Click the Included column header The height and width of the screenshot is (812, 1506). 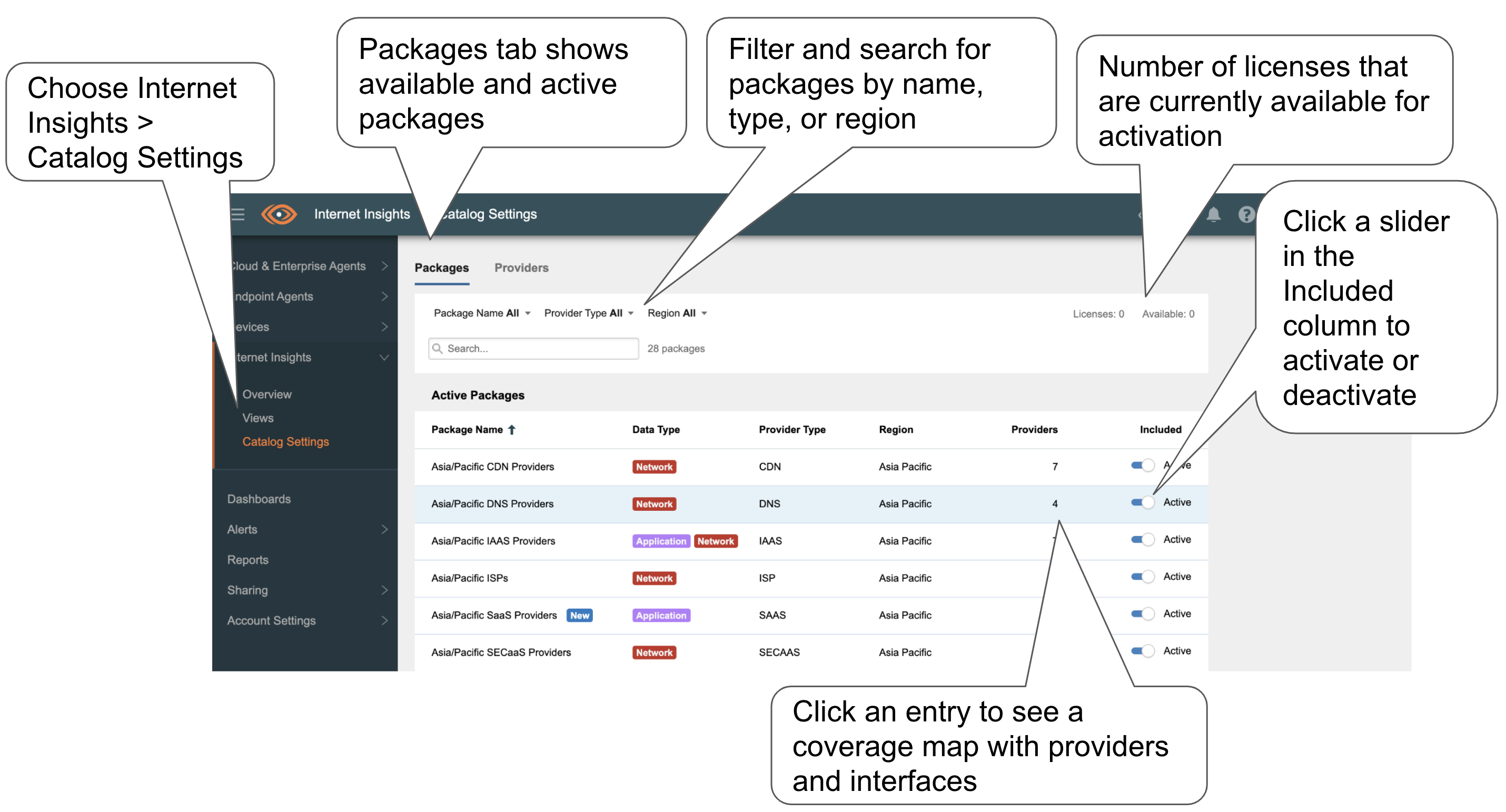click(x=1160, y=430)
